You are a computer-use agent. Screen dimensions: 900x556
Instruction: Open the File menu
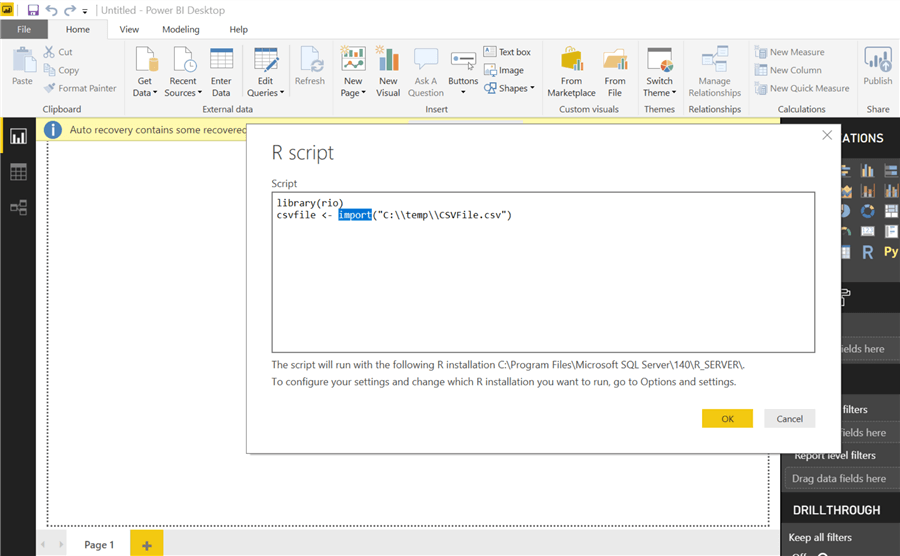(24, 30)
